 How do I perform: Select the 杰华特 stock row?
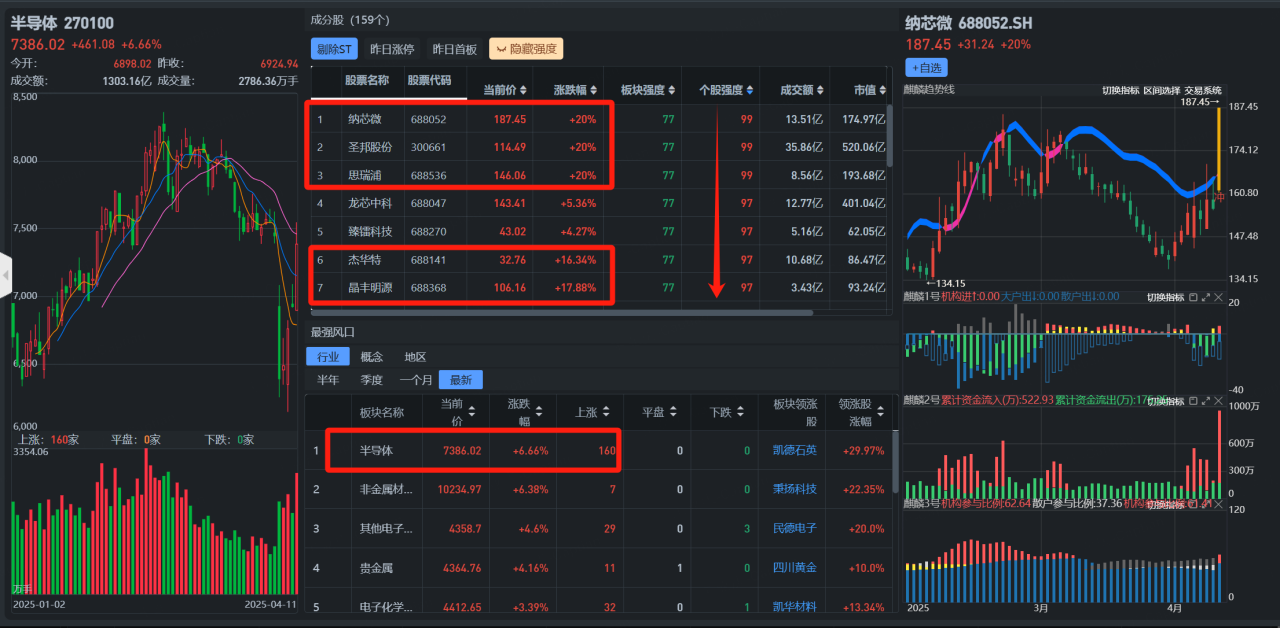point(598,260)
